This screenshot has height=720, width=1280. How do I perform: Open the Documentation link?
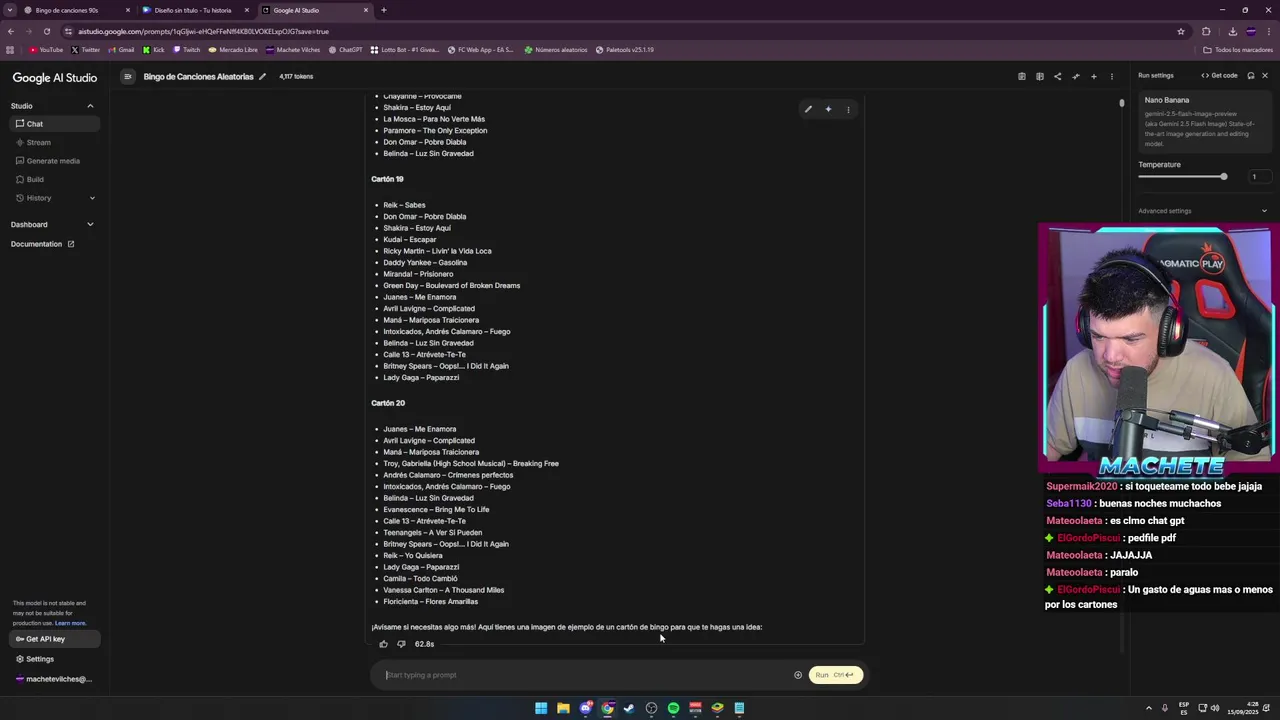[x=42, y=244]
